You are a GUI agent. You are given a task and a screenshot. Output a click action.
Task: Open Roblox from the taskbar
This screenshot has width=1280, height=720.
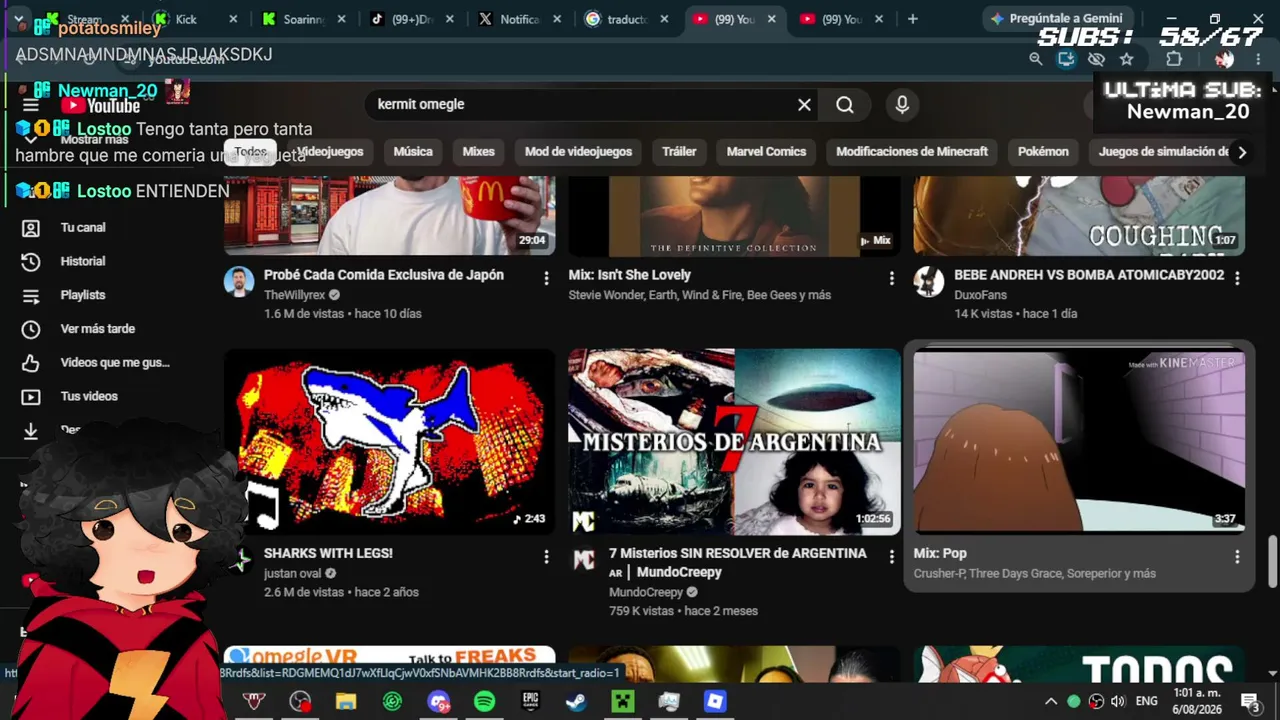[714, 702]
